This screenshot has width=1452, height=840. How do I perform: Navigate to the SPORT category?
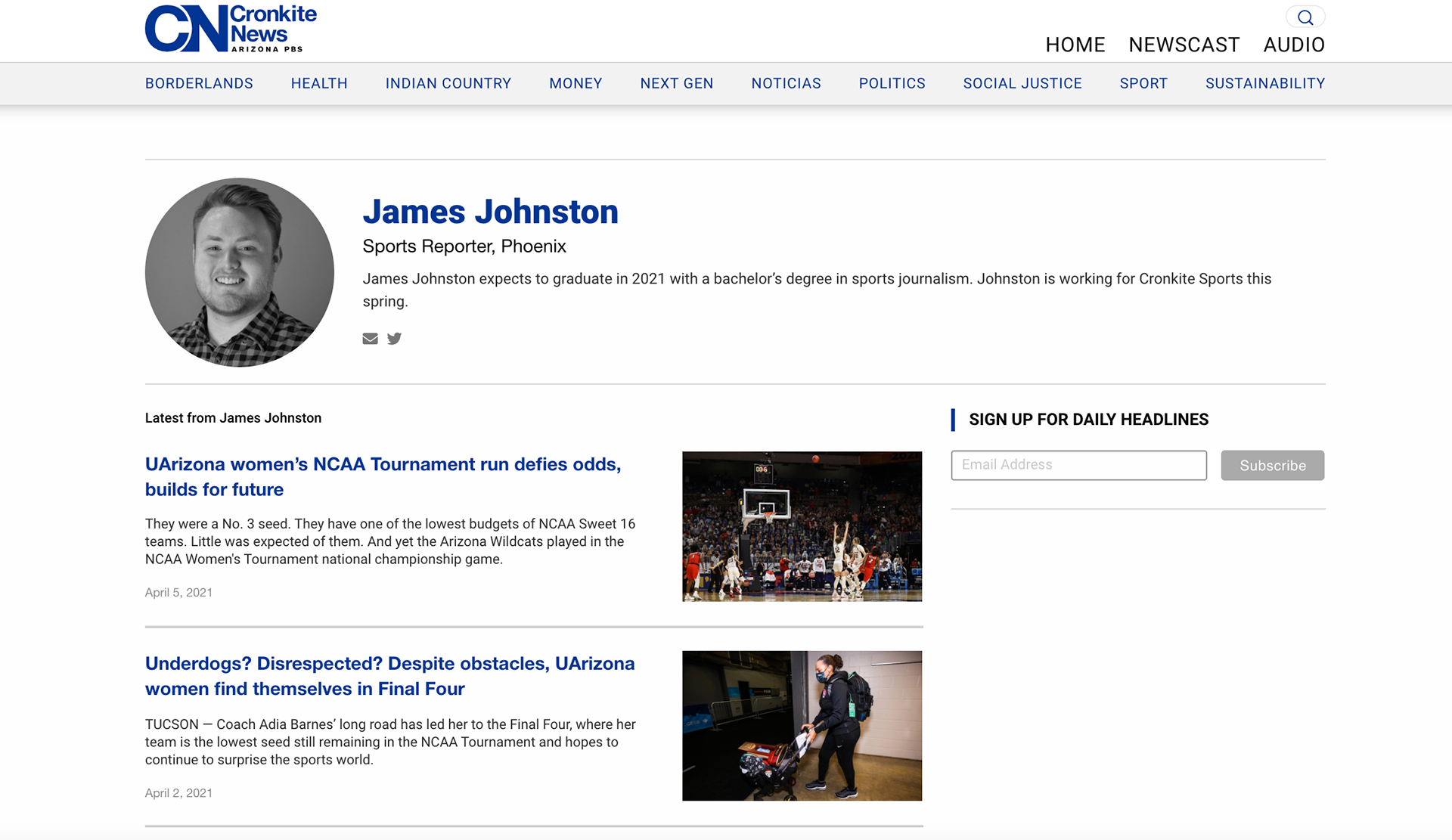coord(1143,83)
